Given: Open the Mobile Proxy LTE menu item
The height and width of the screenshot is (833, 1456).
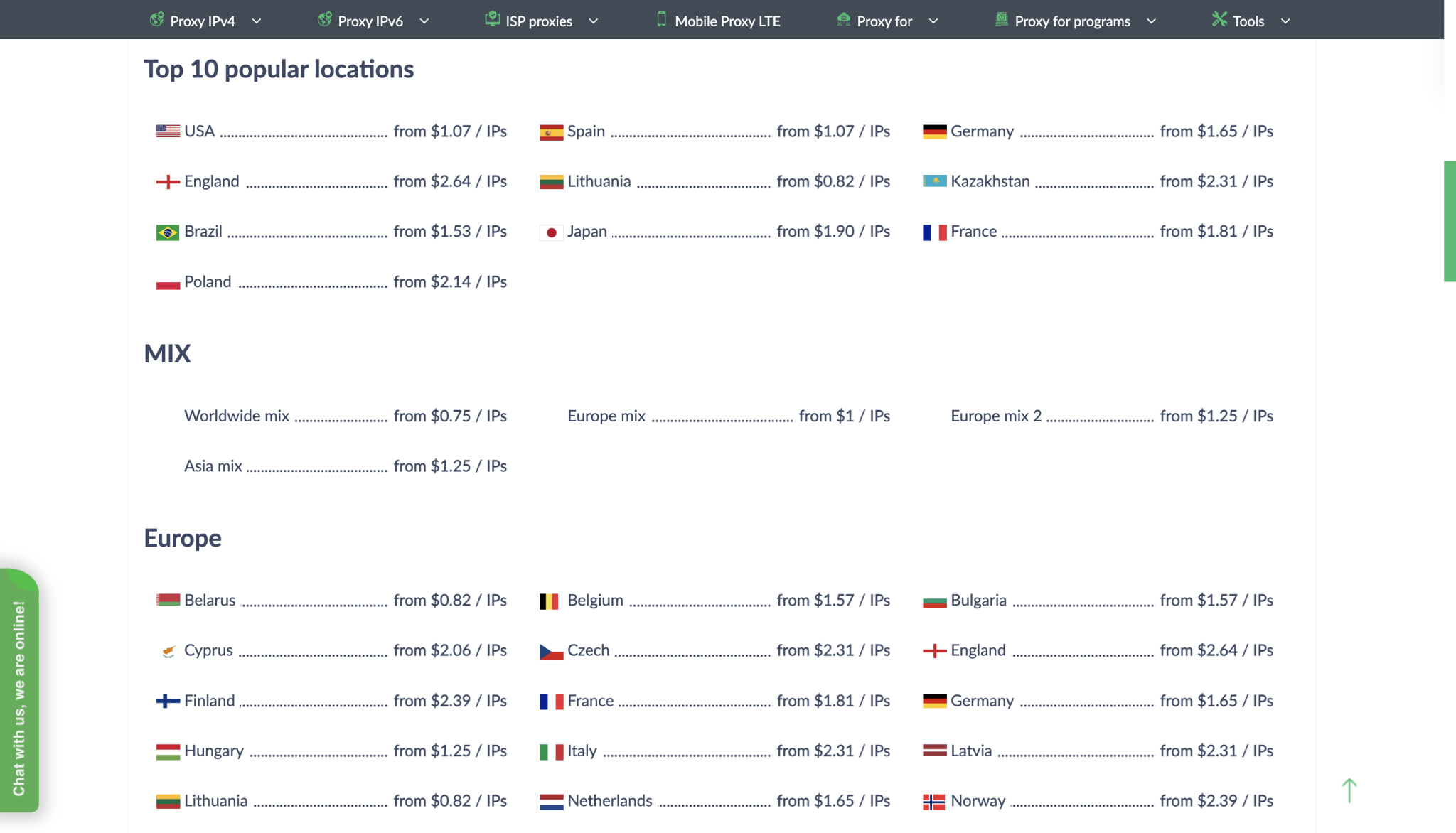Looking at the screenshot, I should tap(727, 21).
